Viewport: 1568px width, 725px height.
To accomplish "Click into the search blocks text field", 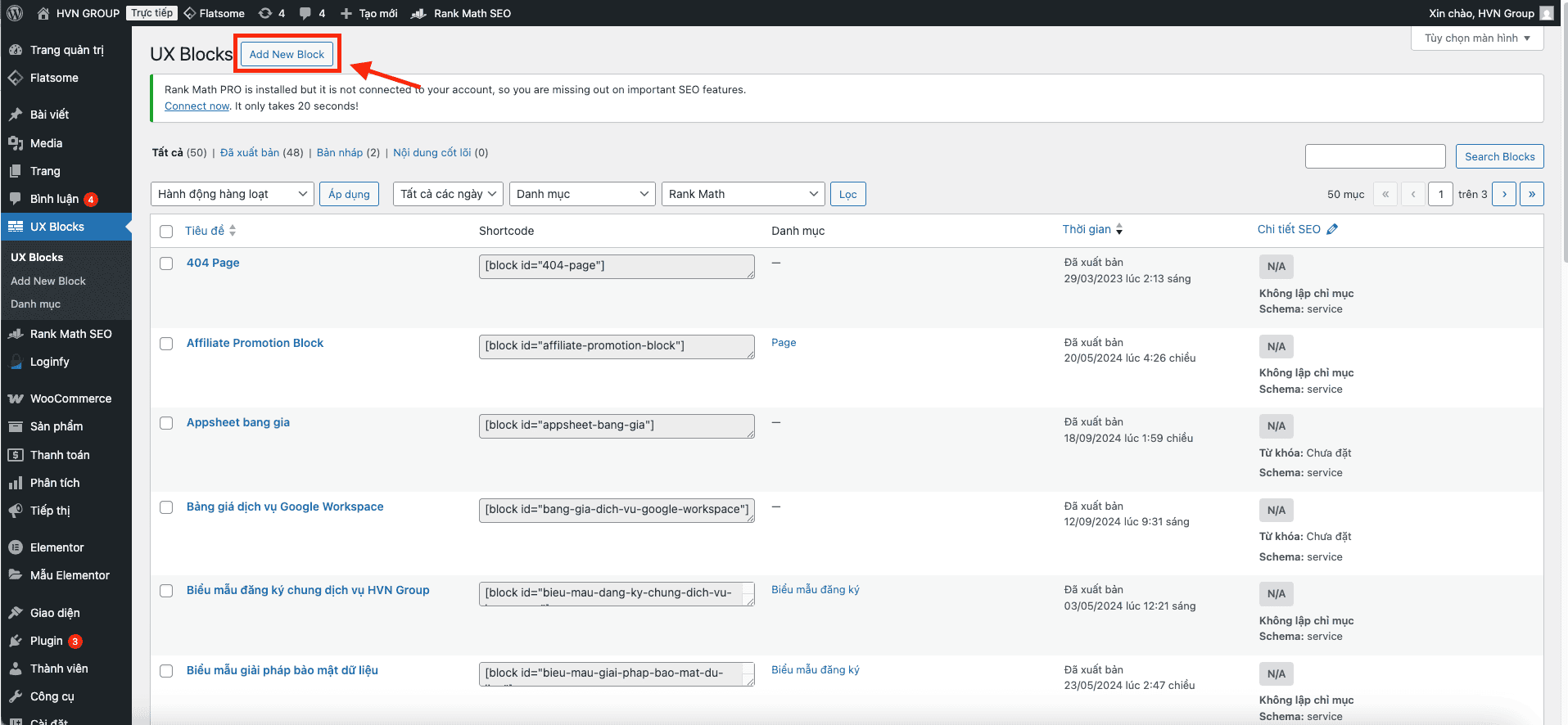I will (x=1375, y=156).
